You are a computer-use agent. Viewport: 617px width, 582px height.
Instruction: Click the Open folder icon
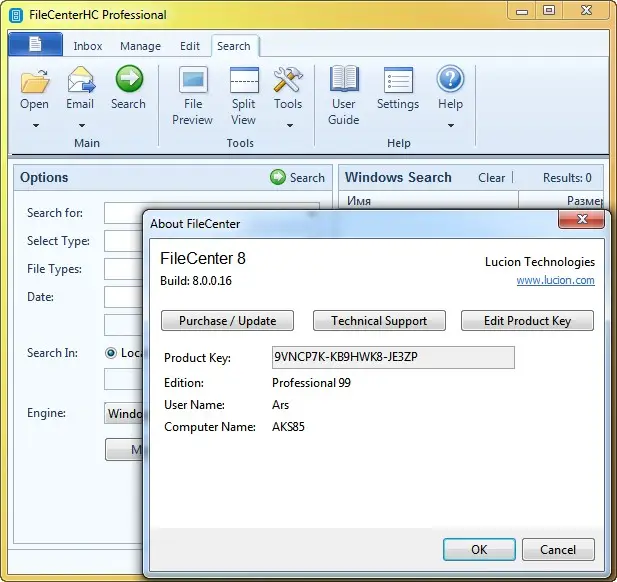tap(35, 81)
